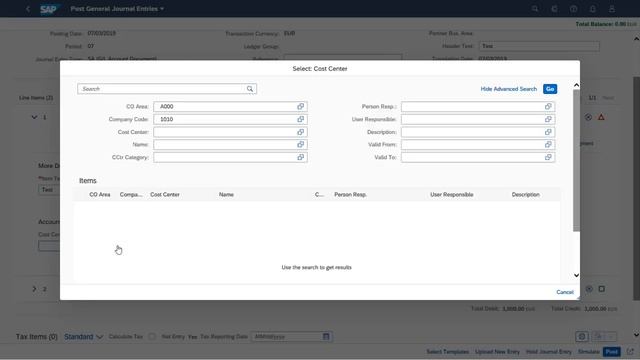Go back with the header back arrow
The width and height of the screenshot is (640, 360).
pos(28,9)
